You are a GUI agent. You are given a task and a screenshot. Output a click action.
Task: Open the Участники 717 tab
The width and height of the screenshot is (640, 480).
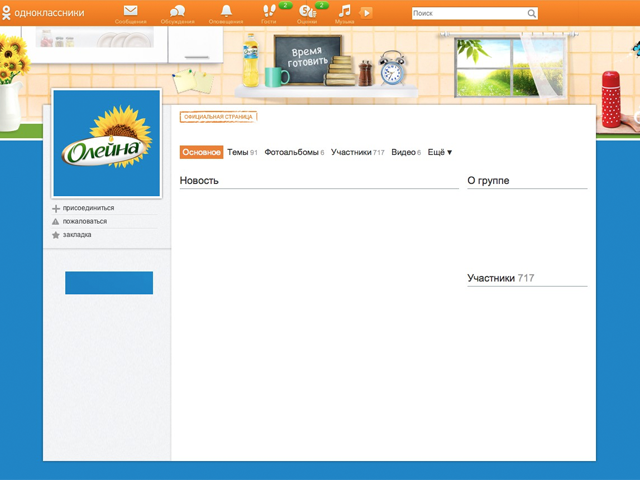[358, 152]
